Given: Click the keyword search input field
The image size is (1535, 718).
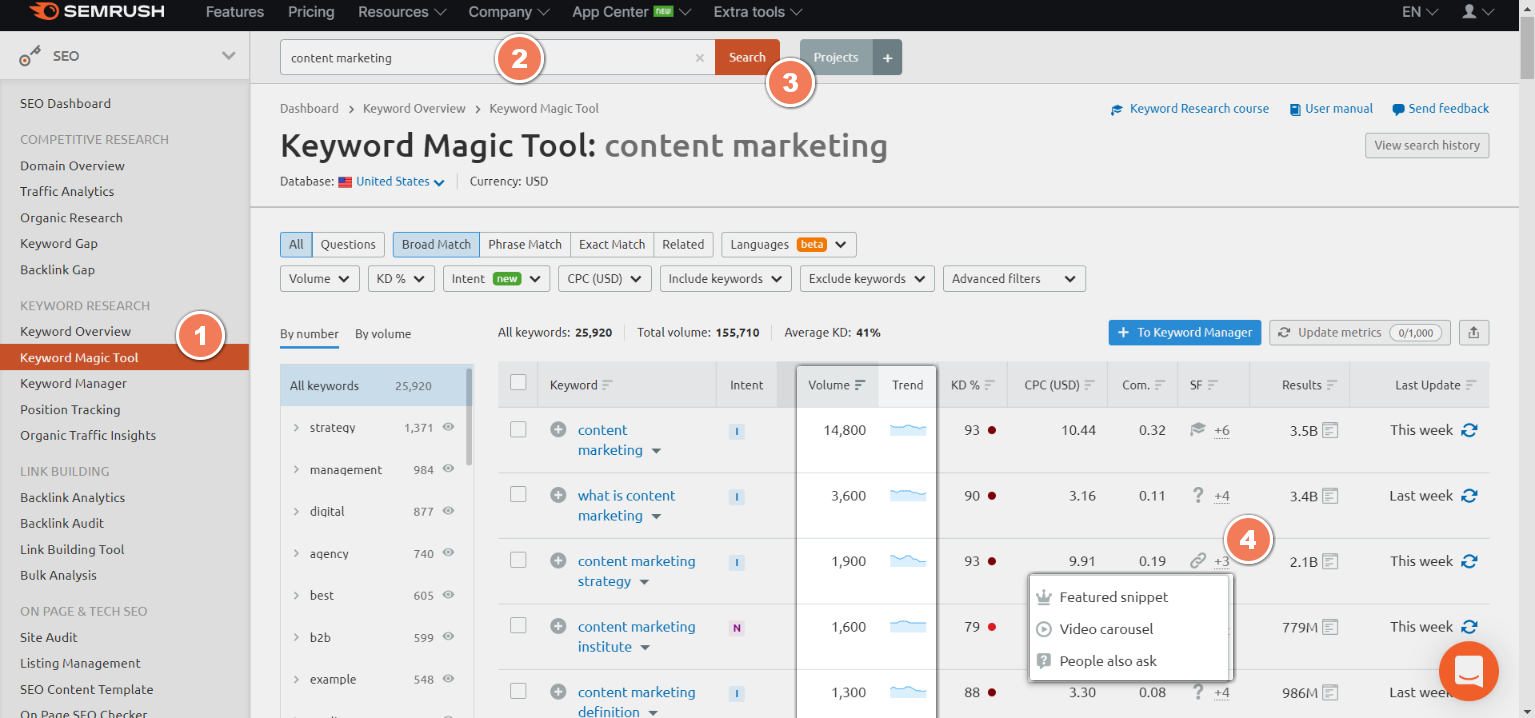Looking at the screenshot, I should click(x=497, y=58).
